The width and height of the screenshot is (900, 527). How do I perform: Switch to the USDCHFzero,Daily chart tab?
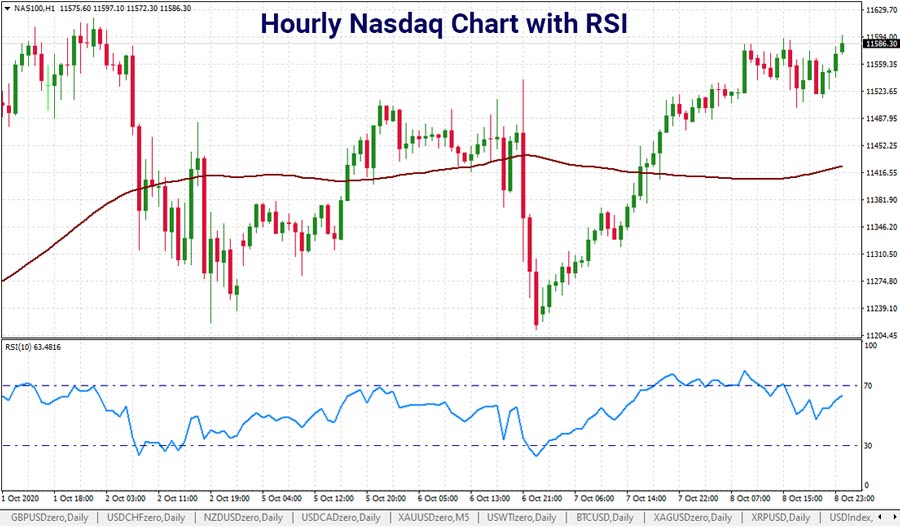(x=146, y=517)
